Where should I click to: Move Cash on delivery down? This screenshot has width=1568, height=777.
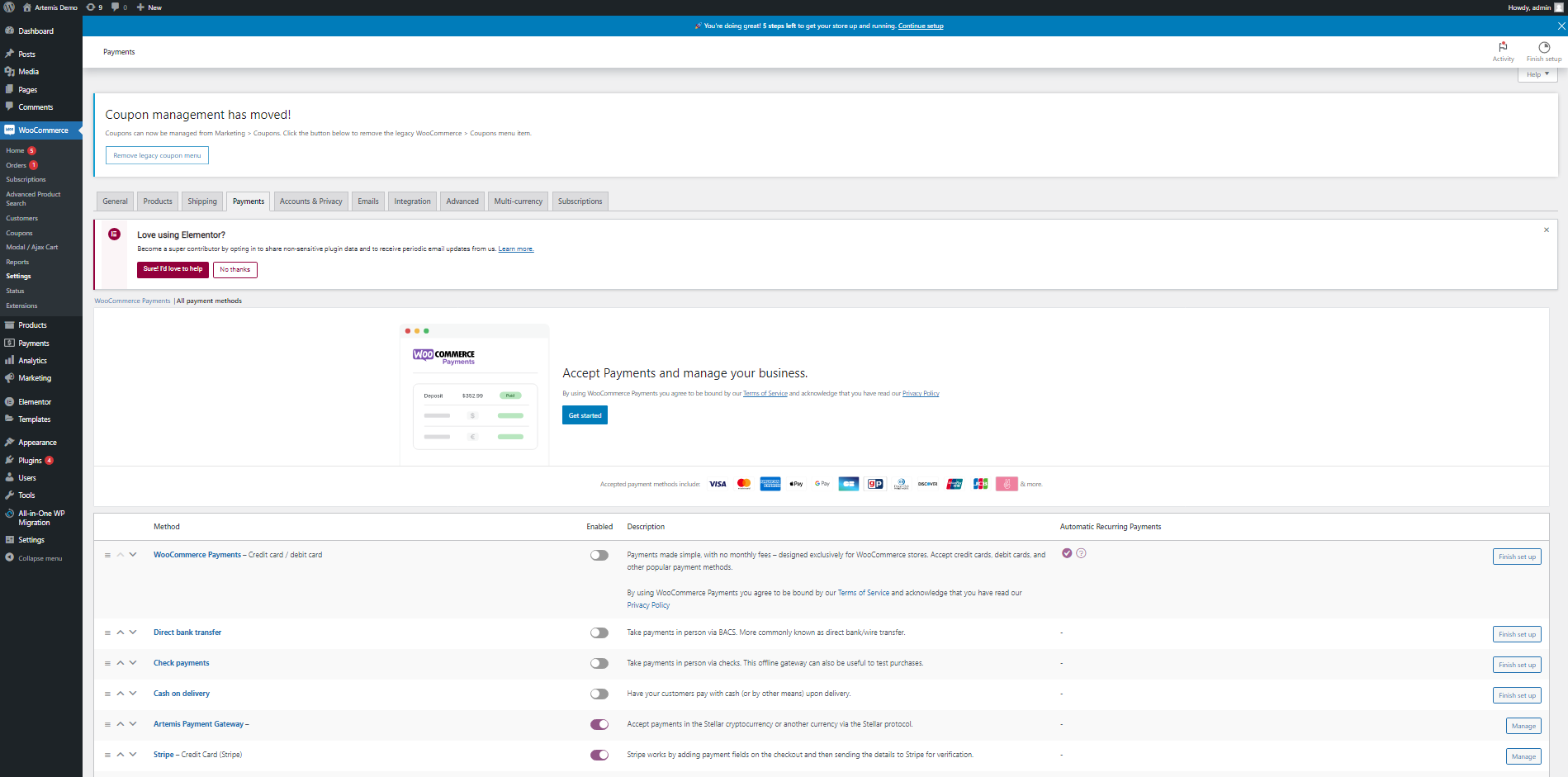click(x=133, y=694)
